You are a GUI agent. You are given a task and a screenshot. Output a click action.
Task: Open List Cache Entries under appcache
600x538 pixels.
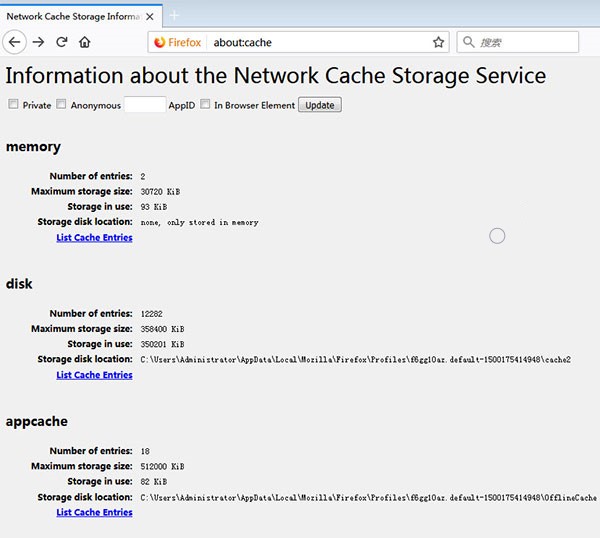click(94, 512)
